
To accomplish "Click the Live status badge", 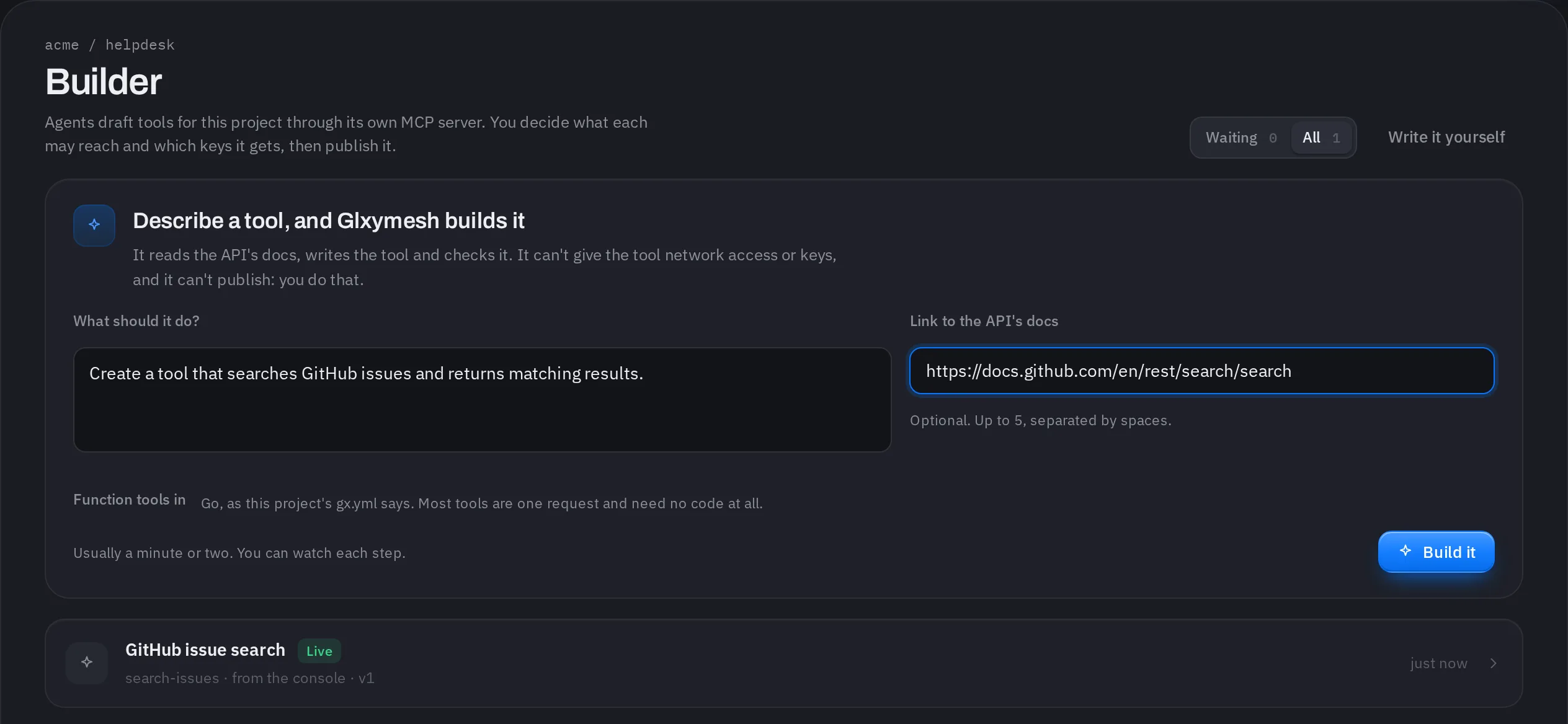I will point(319,651).
